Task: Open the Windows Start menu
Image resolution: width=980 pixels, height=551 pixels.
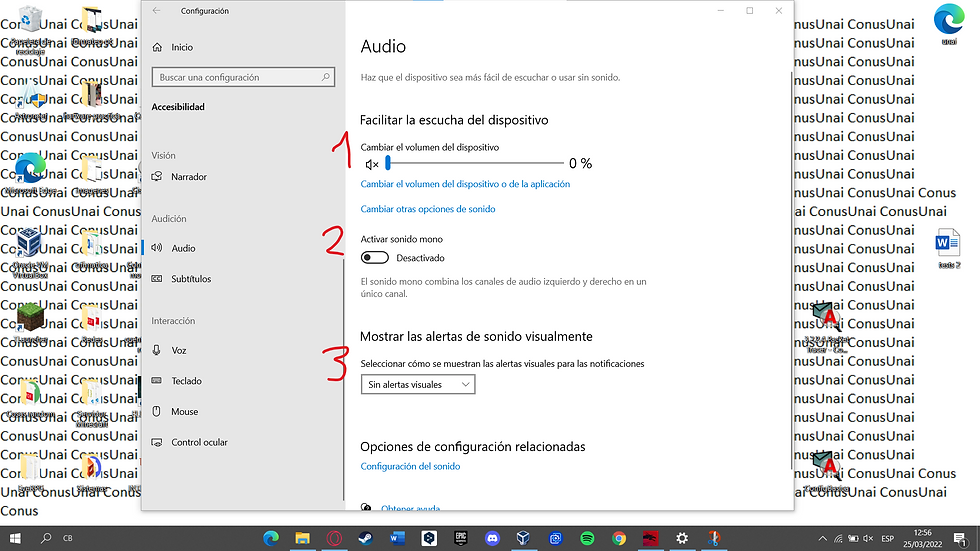Action: pyautogui.click(x=15, y=538)
